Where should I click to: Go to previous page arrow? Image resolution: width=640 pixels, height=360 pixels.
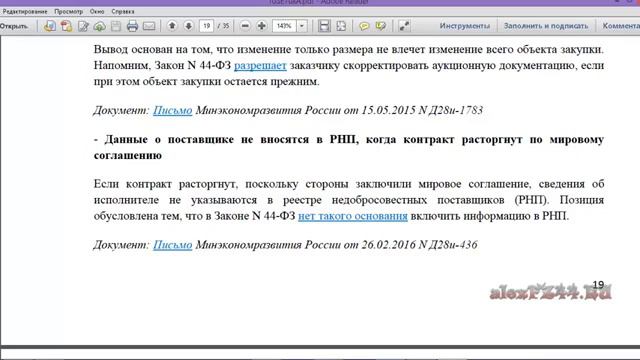click(172, 26)
